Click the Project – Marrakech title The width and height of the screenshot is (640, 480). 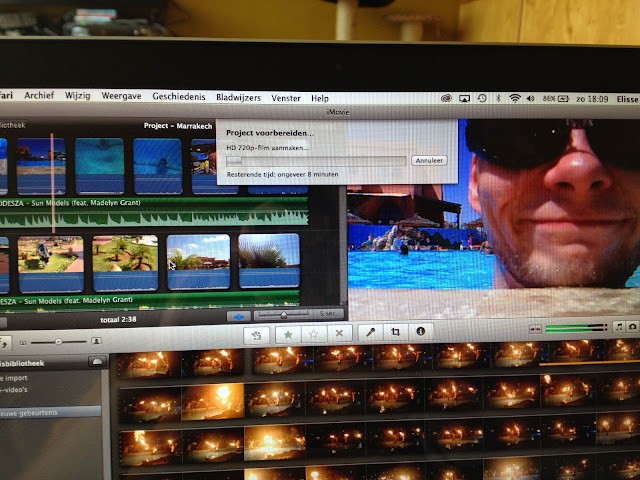click(x=178, y=126)
